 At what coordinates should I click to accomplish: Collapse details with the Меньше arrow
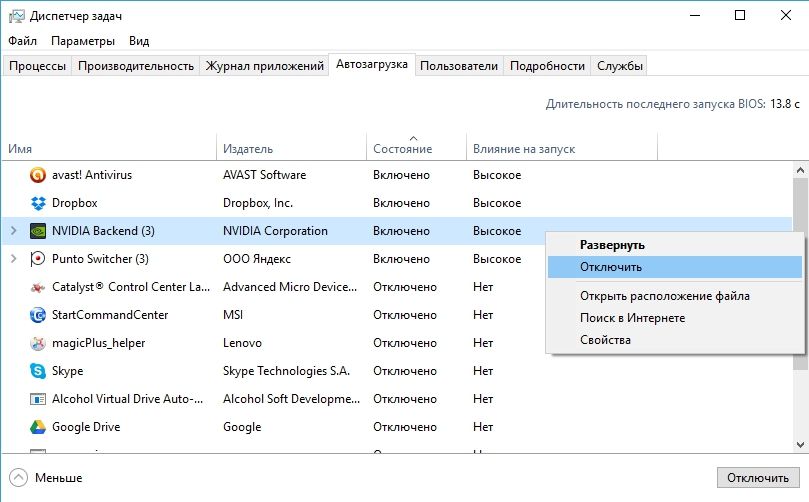click(x=18, y=477)
